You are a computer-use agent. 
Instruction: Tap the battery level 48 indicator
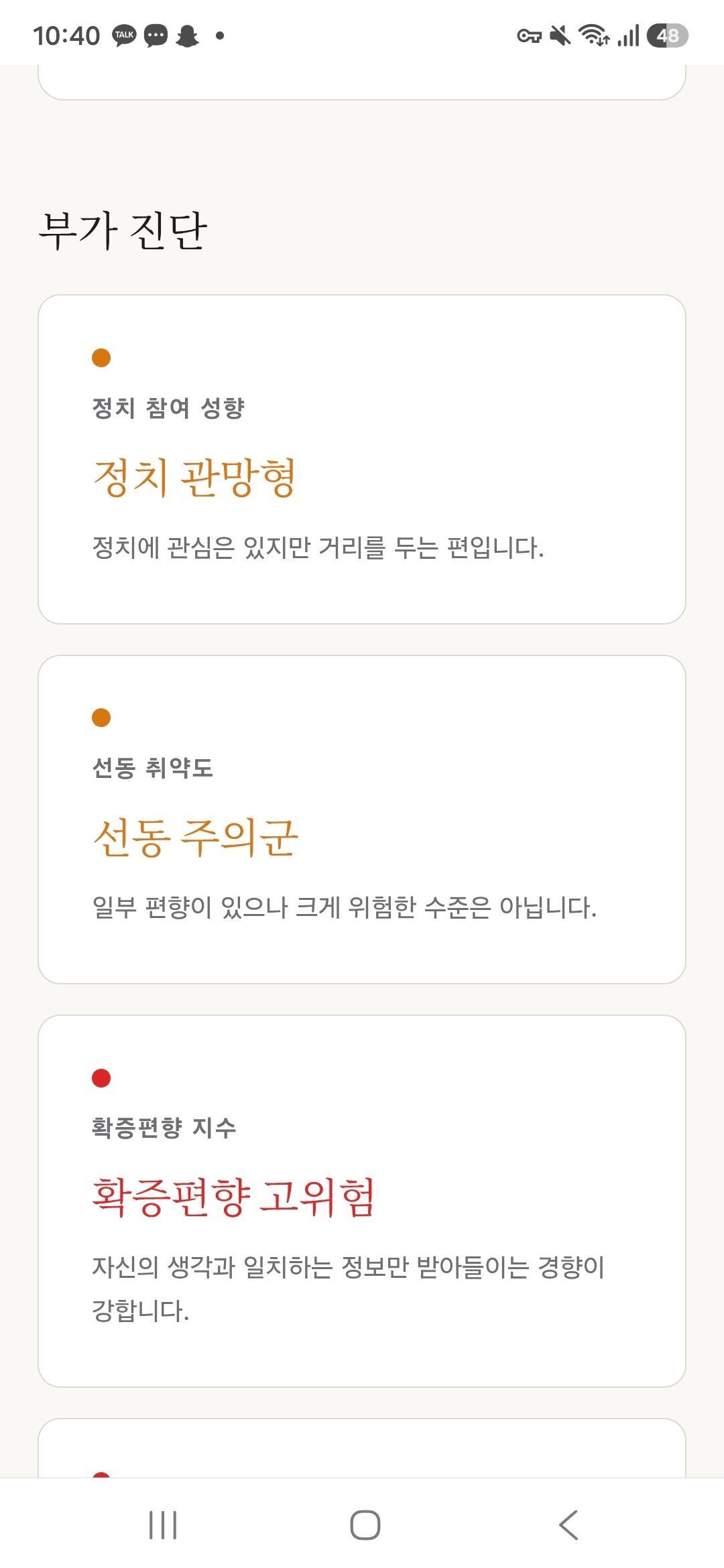coord(668,36)
